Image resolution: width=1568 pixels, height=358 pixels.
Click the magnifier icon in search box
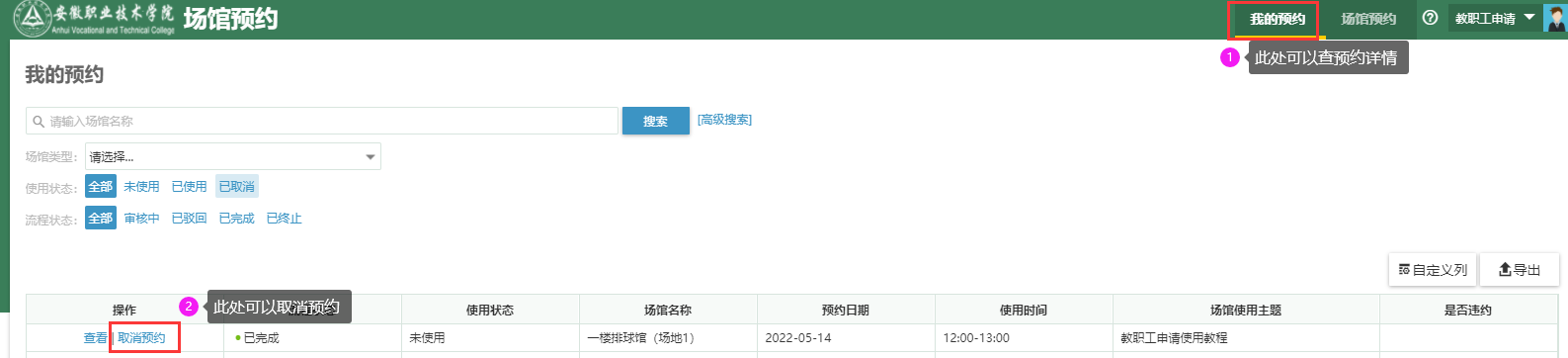click(x=39, y=122)
